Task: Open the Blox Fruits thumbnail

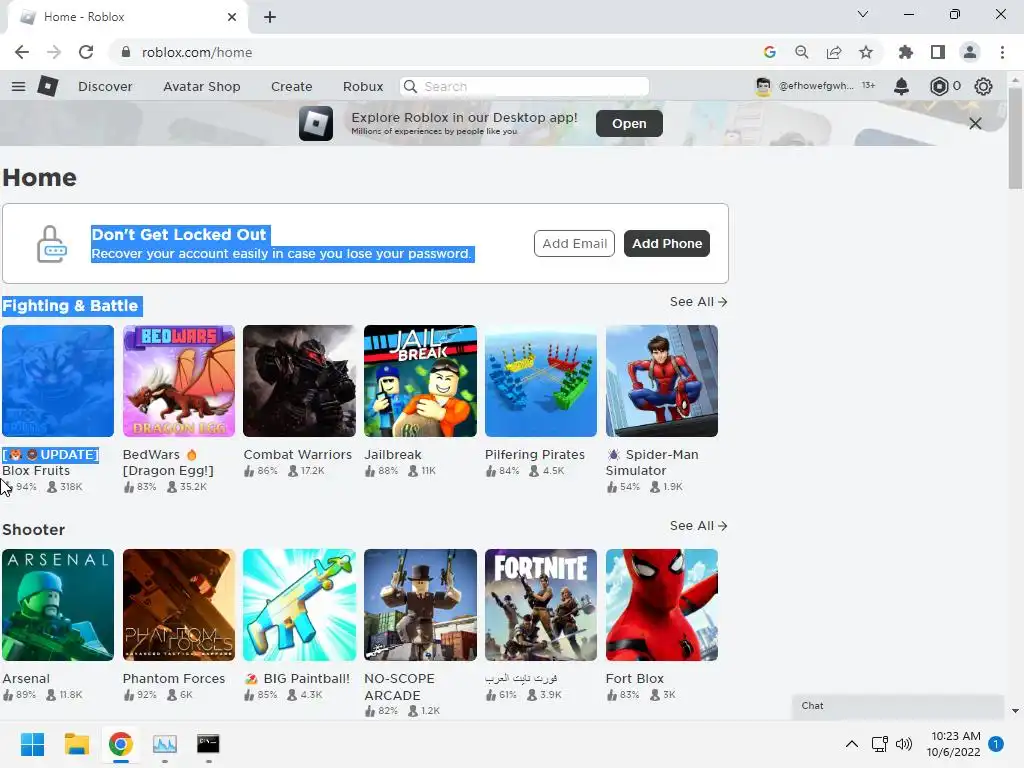Action: (x=58, y=381)
